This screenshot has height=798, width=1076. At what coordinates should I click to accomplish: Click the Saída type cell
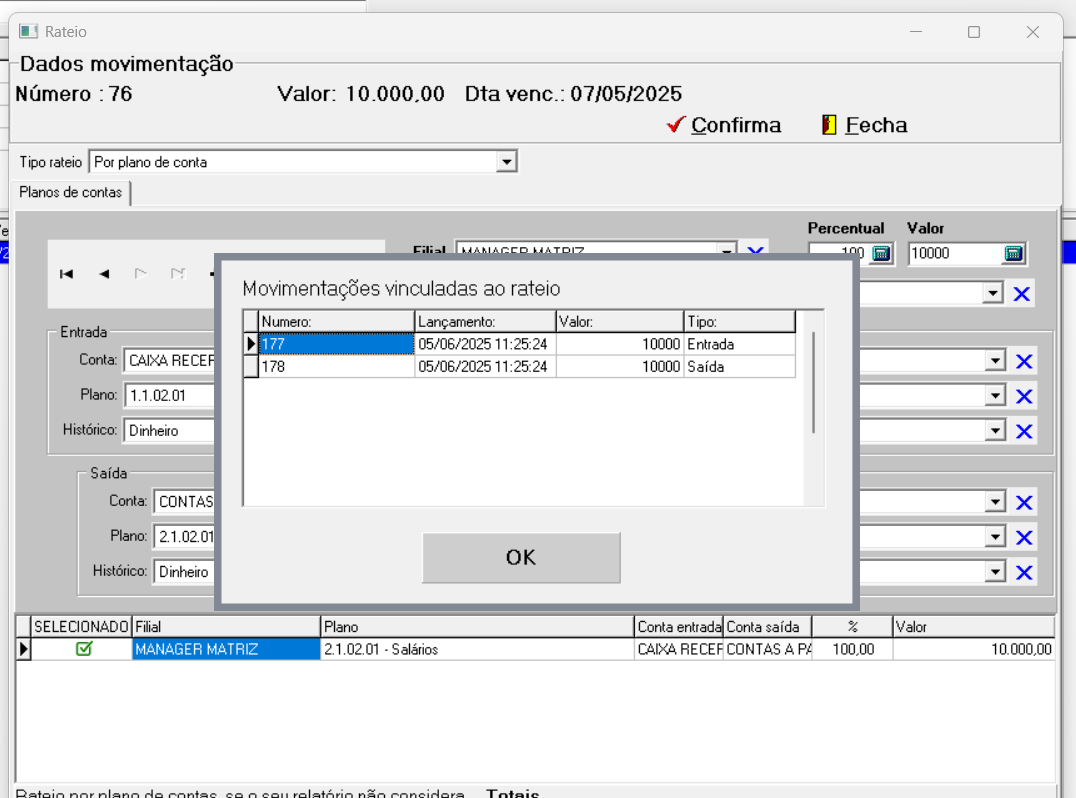pos(740,366)
